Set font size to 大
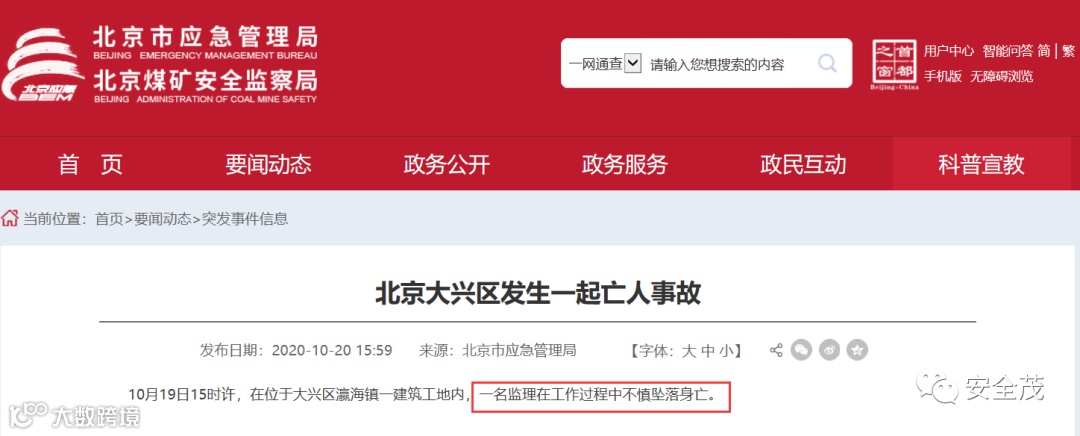This screenshot has height=436, width=1080. (688, 351)
